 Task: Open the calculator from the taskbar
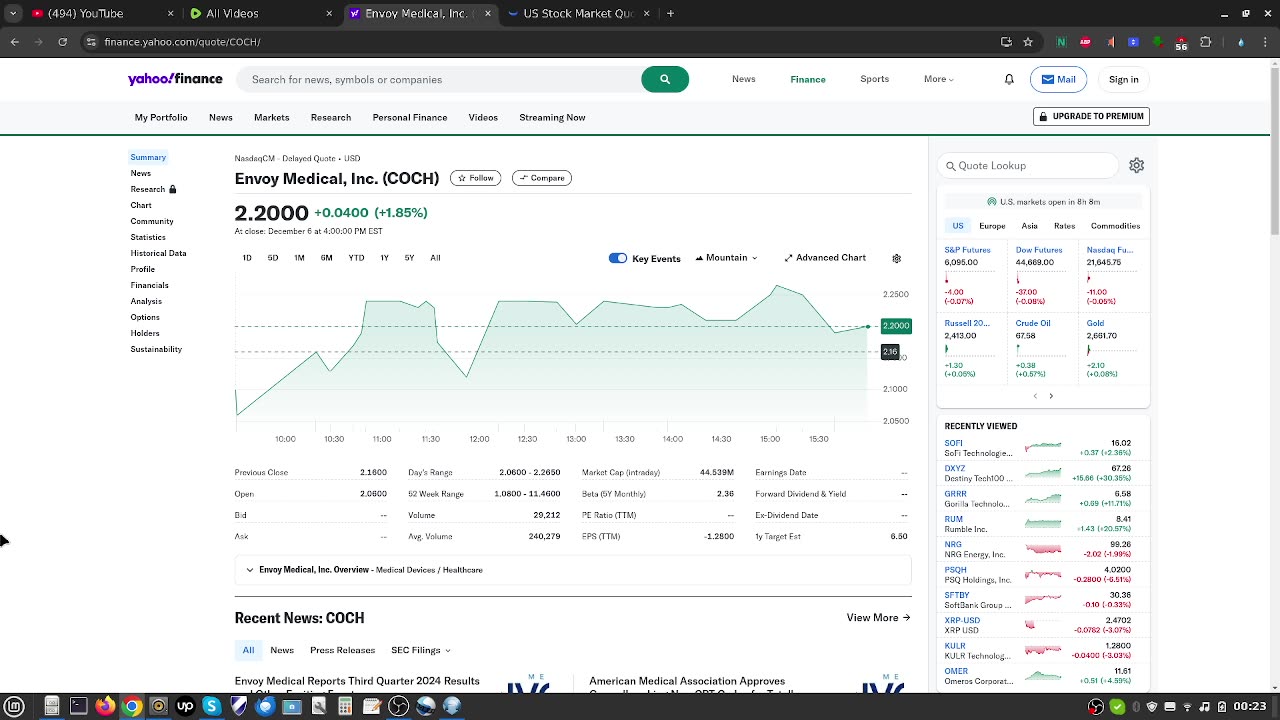[345, 706]
